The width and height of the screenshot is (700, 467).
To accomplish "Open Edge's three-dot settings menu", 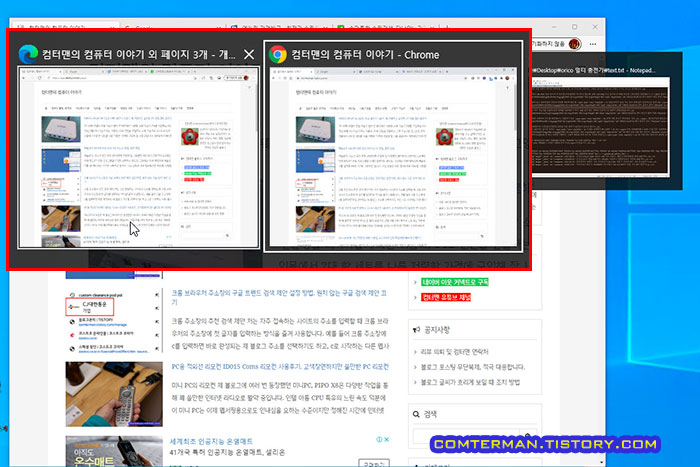I will coord(593,44).
